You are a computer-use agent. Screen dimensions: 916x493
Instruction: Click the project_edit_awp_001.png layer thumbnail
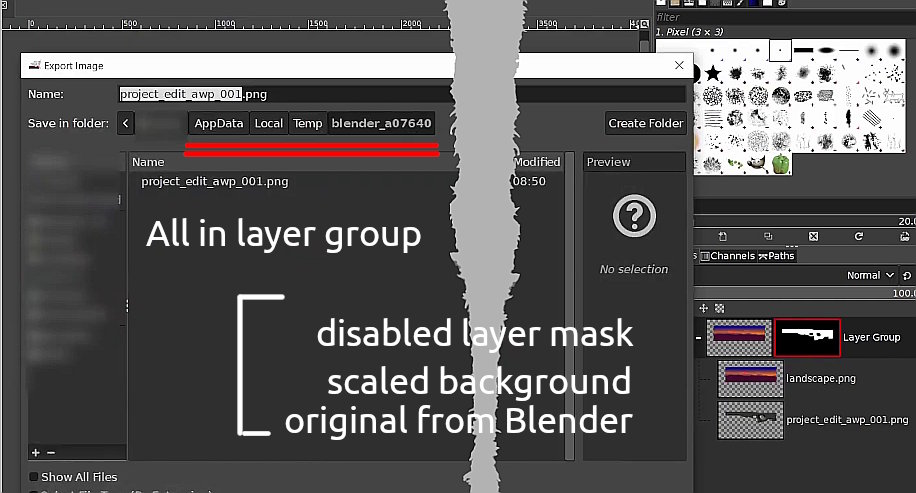point(750,419)
